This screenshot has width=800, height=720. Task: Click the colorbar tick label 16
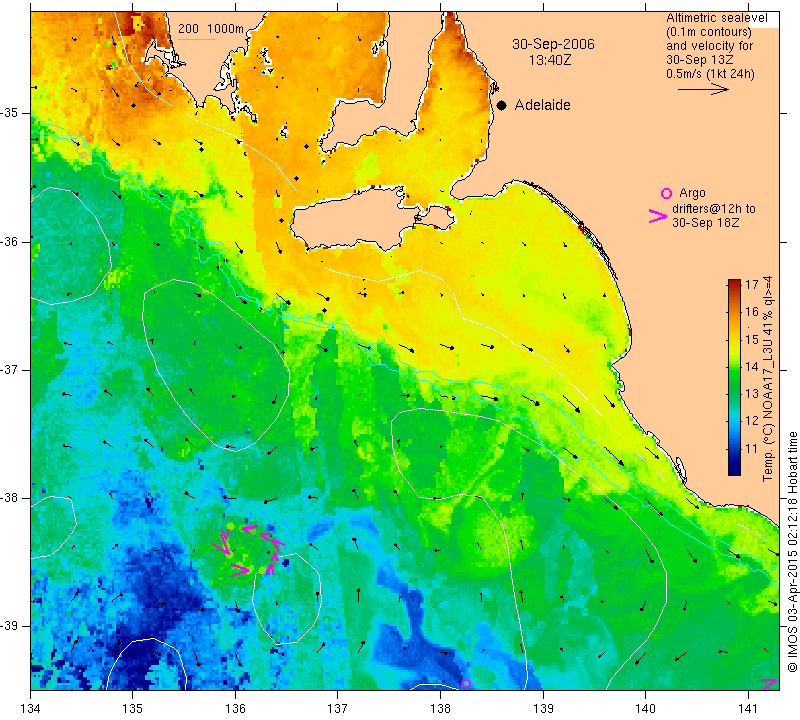[x=752, y=311]
